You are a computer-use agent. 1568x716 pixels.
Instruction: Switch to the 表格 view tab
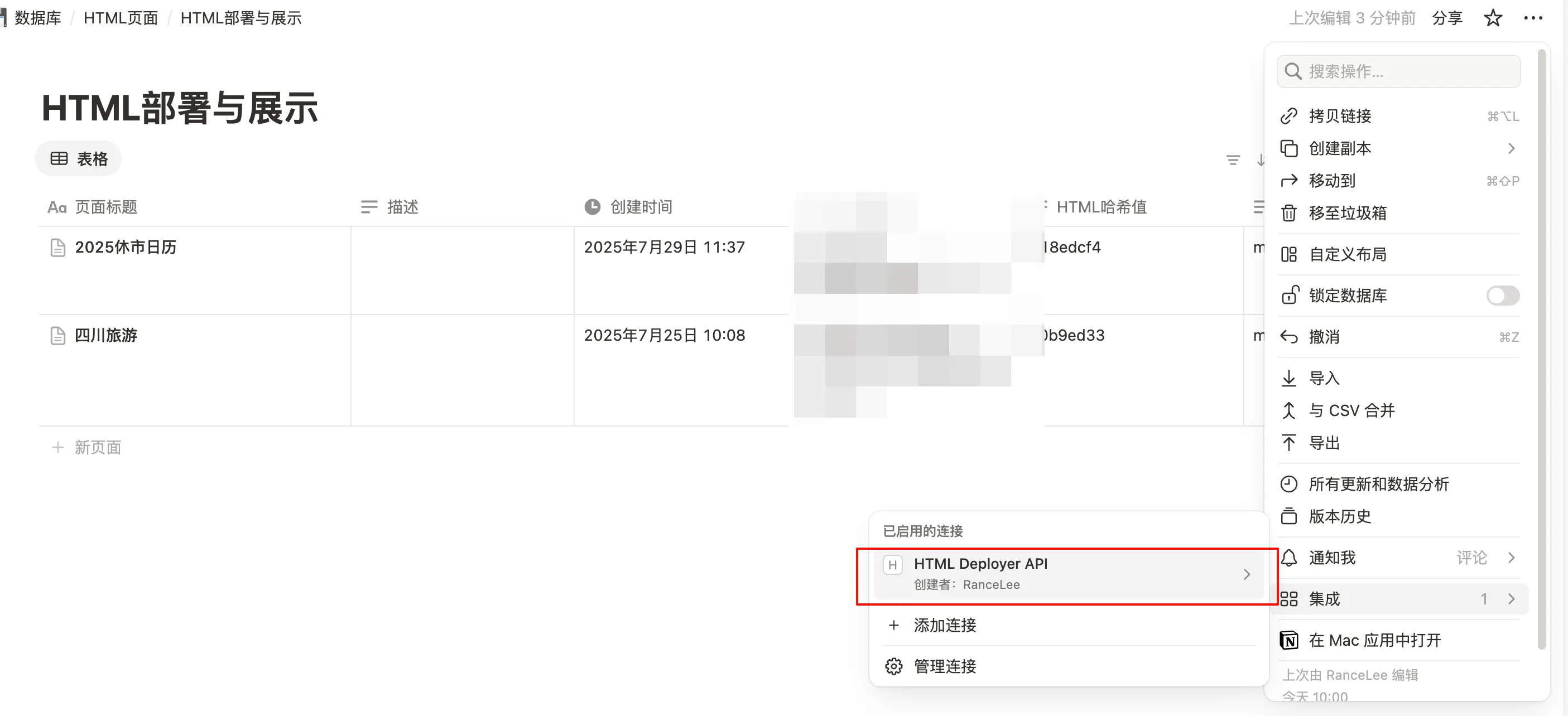click(79, 159)
